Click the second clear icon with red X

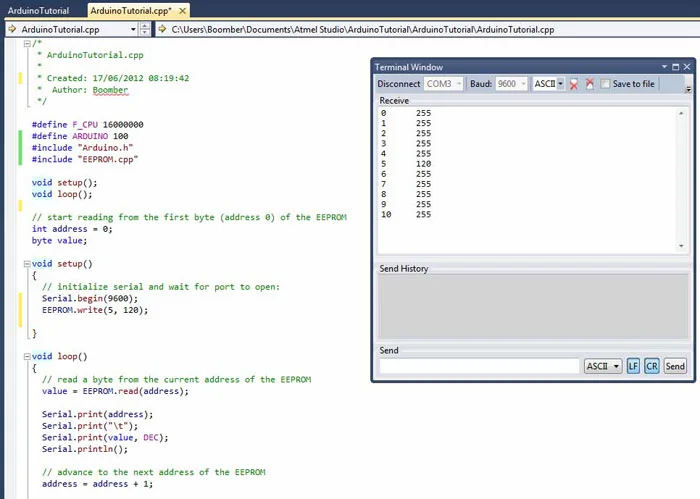pos(590,83)
